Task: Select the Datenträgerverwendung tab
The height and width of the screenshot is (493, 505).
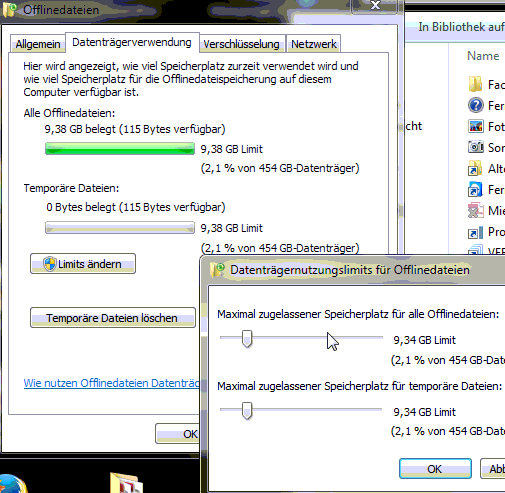Action: (132, 42)
